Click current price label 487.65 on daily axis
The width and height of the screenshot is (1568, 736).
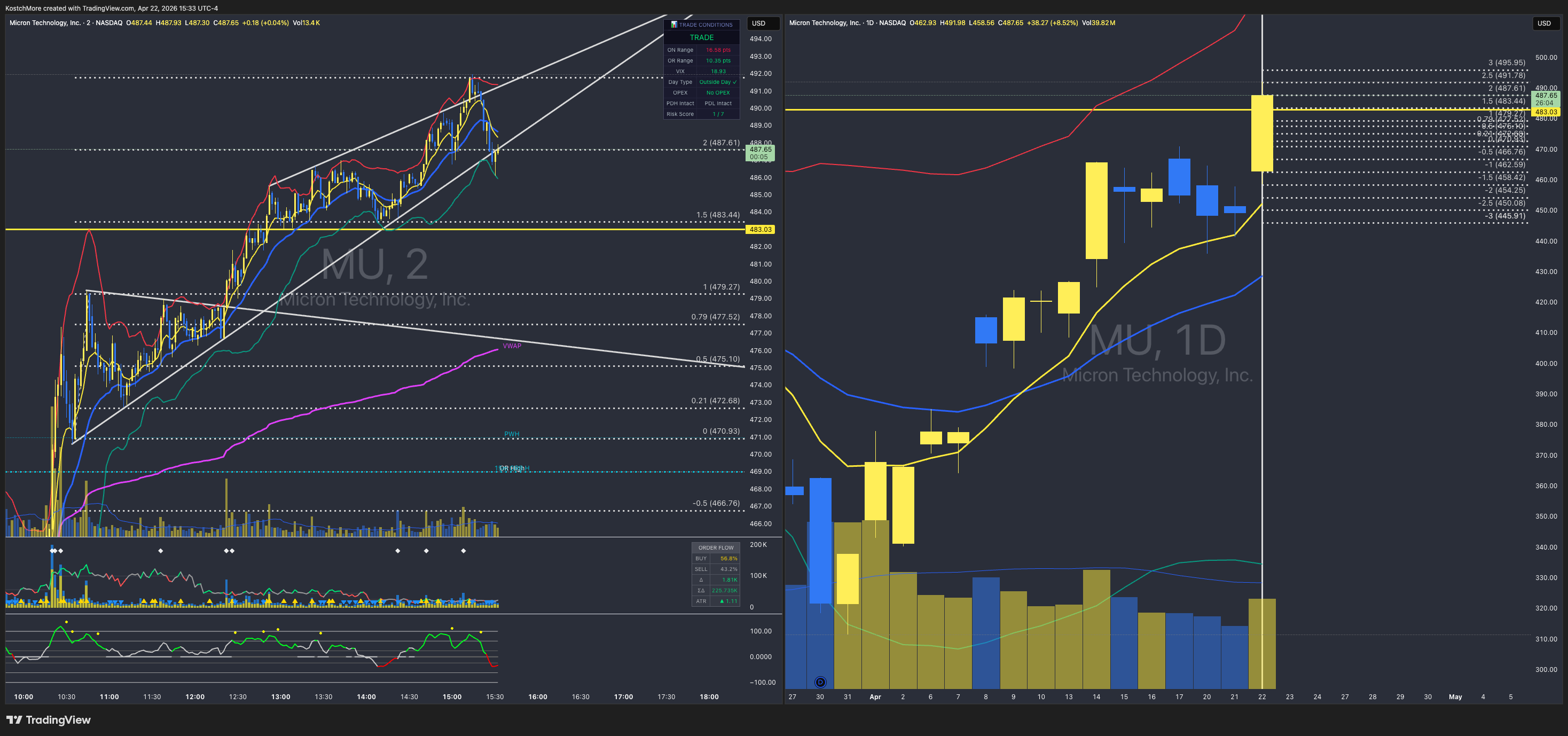tap(1546, 99)
